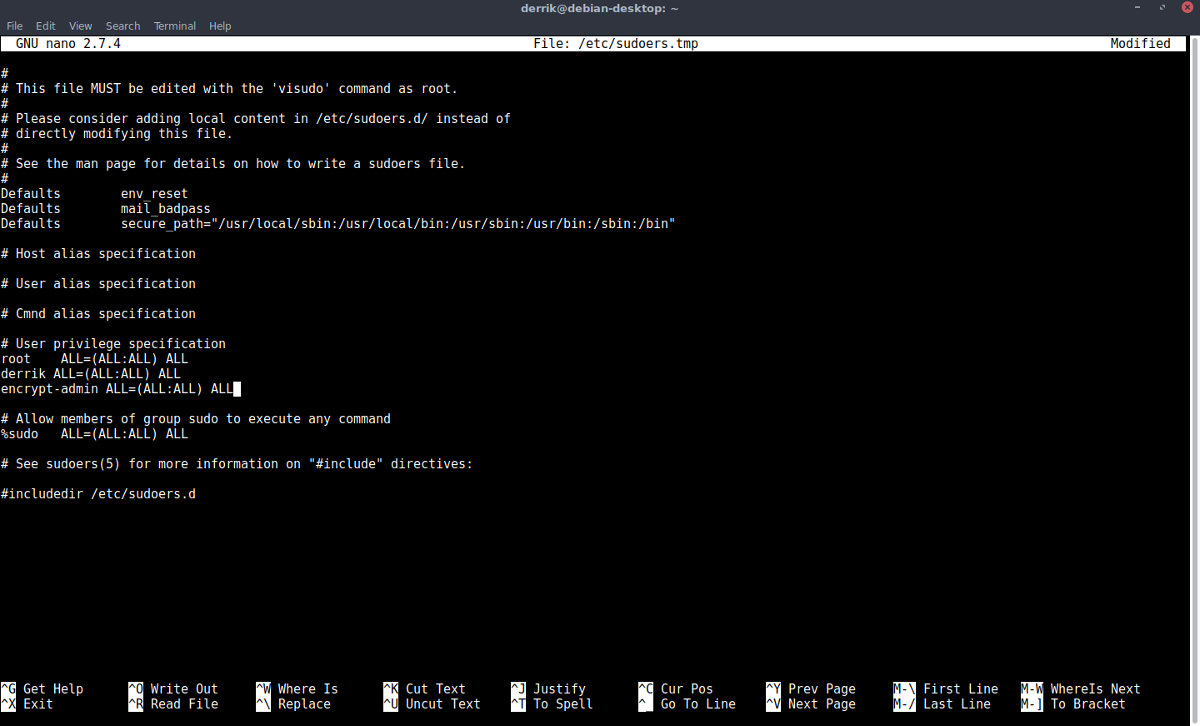Screen dimensions: 1200x726
Task: Click the 'derrik ALL=(ALL:ALL) ALL' line
Action: coord(90,374)
